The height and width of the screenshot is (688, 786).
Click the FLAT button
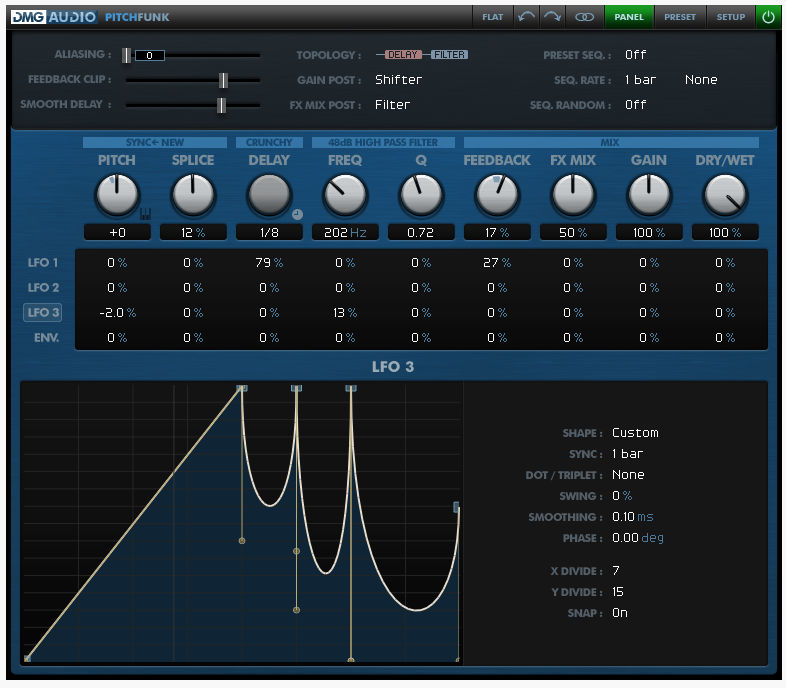[492, 17]
